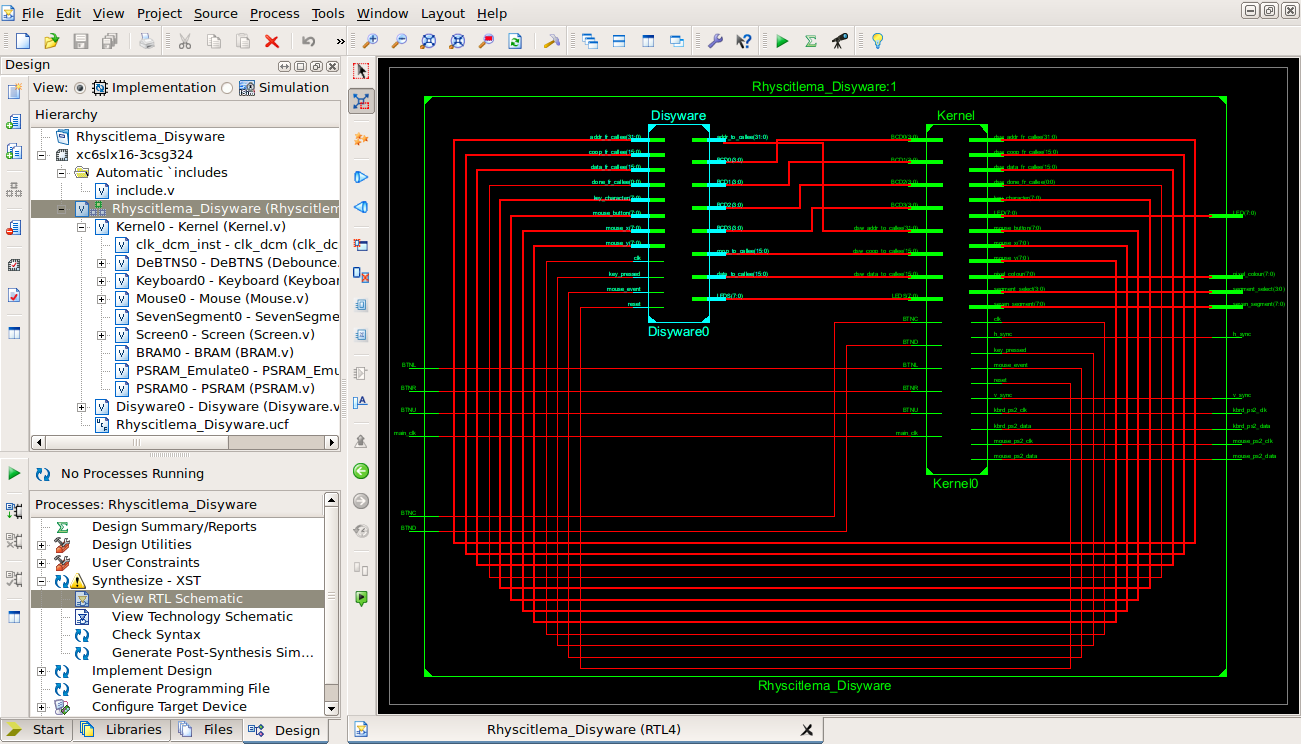The height and width of the screenshot is (744, 1301).
Task: Select the Rhyscitlema_Disyware (RTL4) document tab
Action: coord(583,730)
